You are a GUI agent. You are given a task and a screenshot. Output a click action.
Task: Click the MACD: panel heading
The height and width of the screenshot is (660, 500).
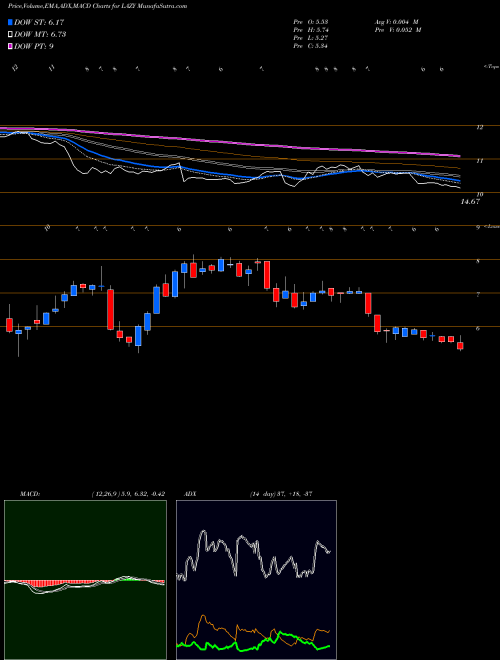29,494
